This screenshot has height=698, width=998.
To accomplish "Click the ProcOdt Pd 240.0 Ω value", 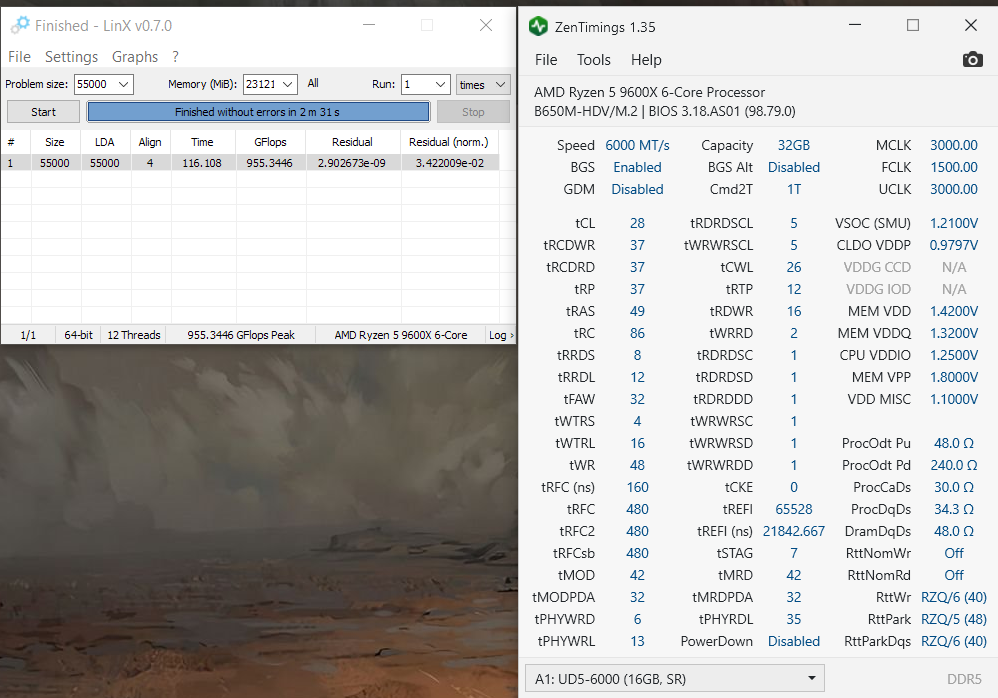I will point(953,465).
